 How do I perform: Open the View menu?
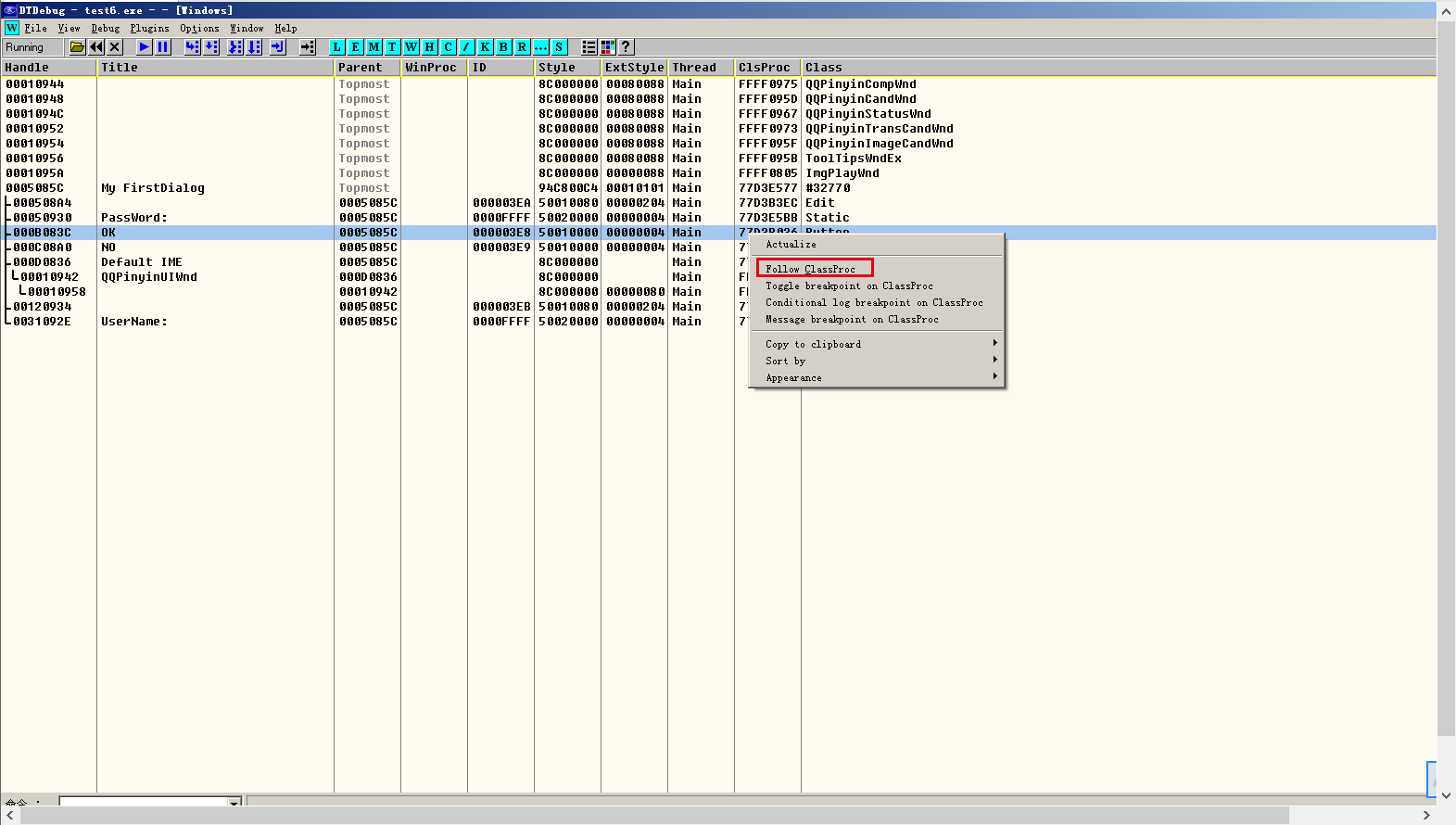(69, 28)
